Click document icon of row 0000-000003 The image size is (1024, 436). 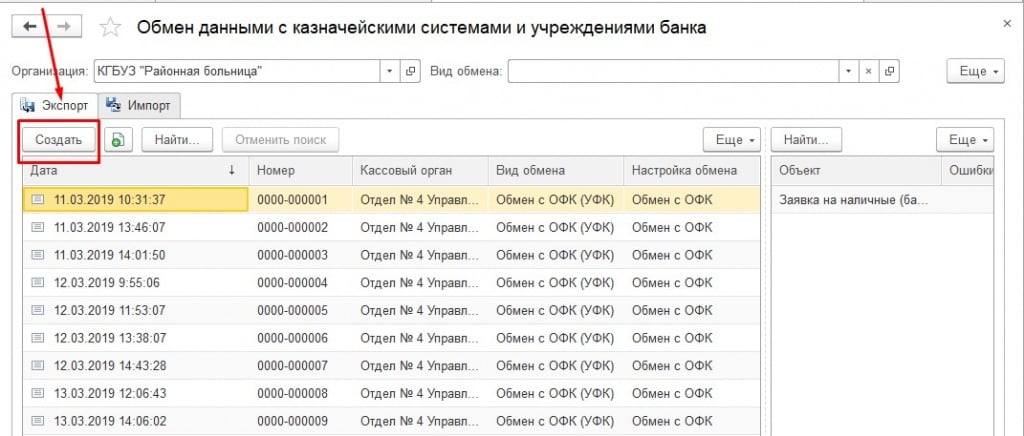coord(38,255)
